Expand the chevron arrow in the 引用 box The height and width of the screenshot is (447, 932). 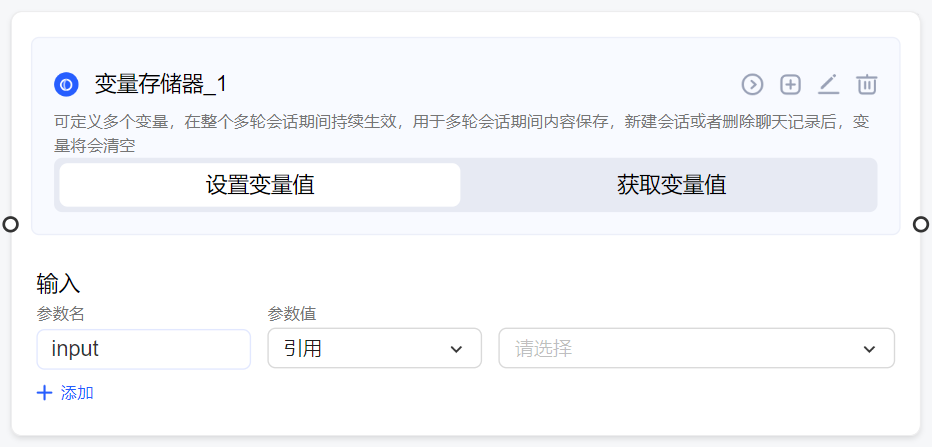click(x=456, y=349)
